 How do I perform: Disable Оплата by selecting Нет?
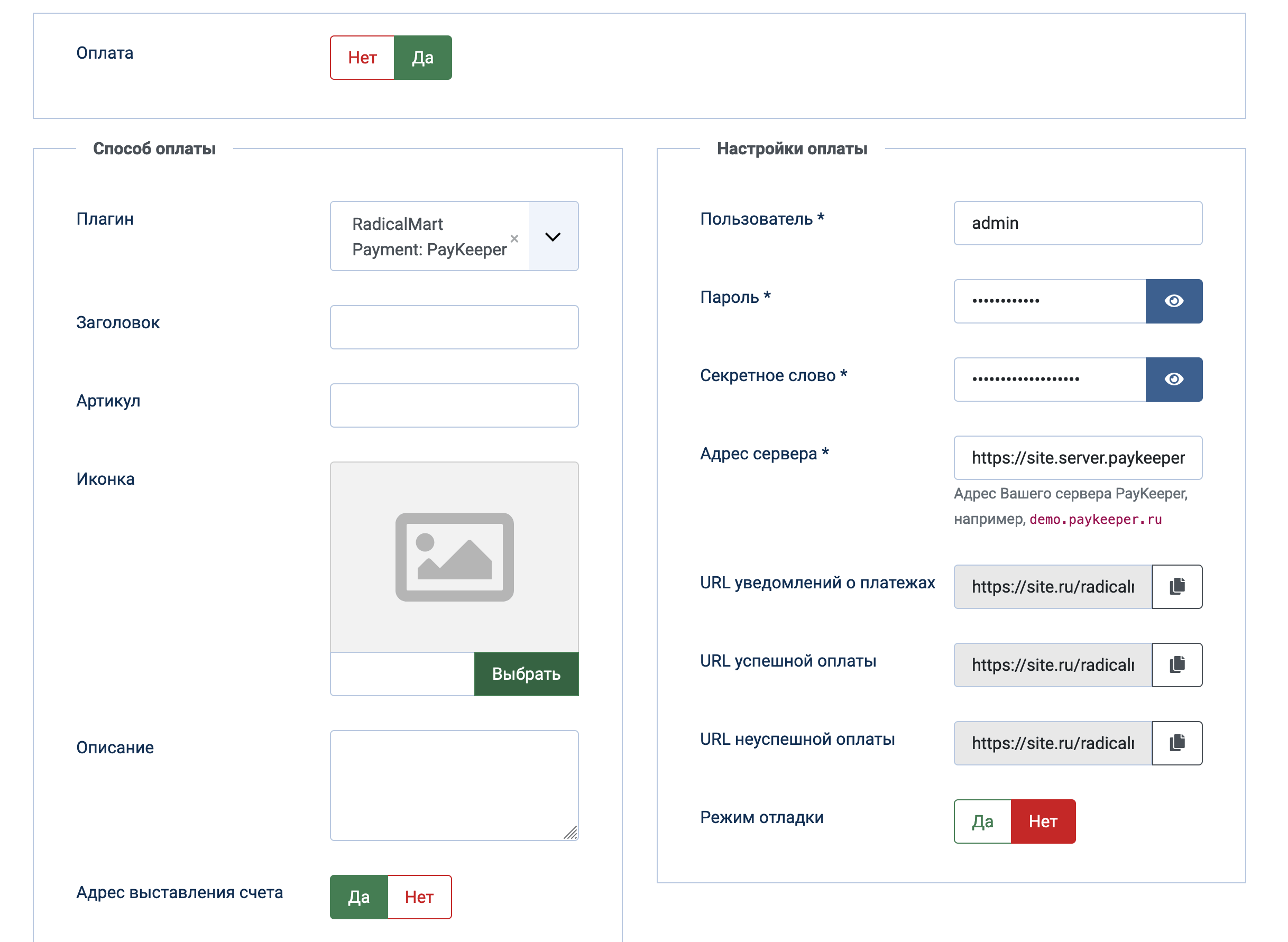click(362, 57)
